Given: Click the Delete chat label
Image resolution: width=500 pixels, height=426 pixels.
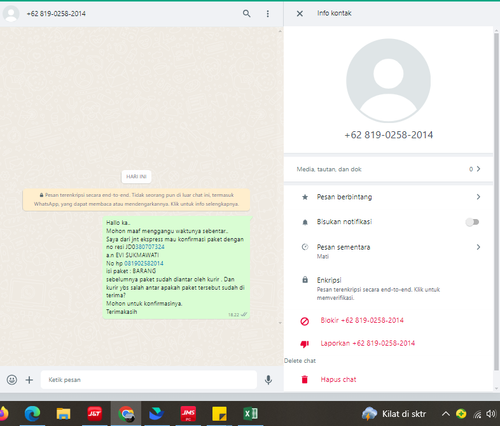Looking at the screenshot, I should [300, 361].
